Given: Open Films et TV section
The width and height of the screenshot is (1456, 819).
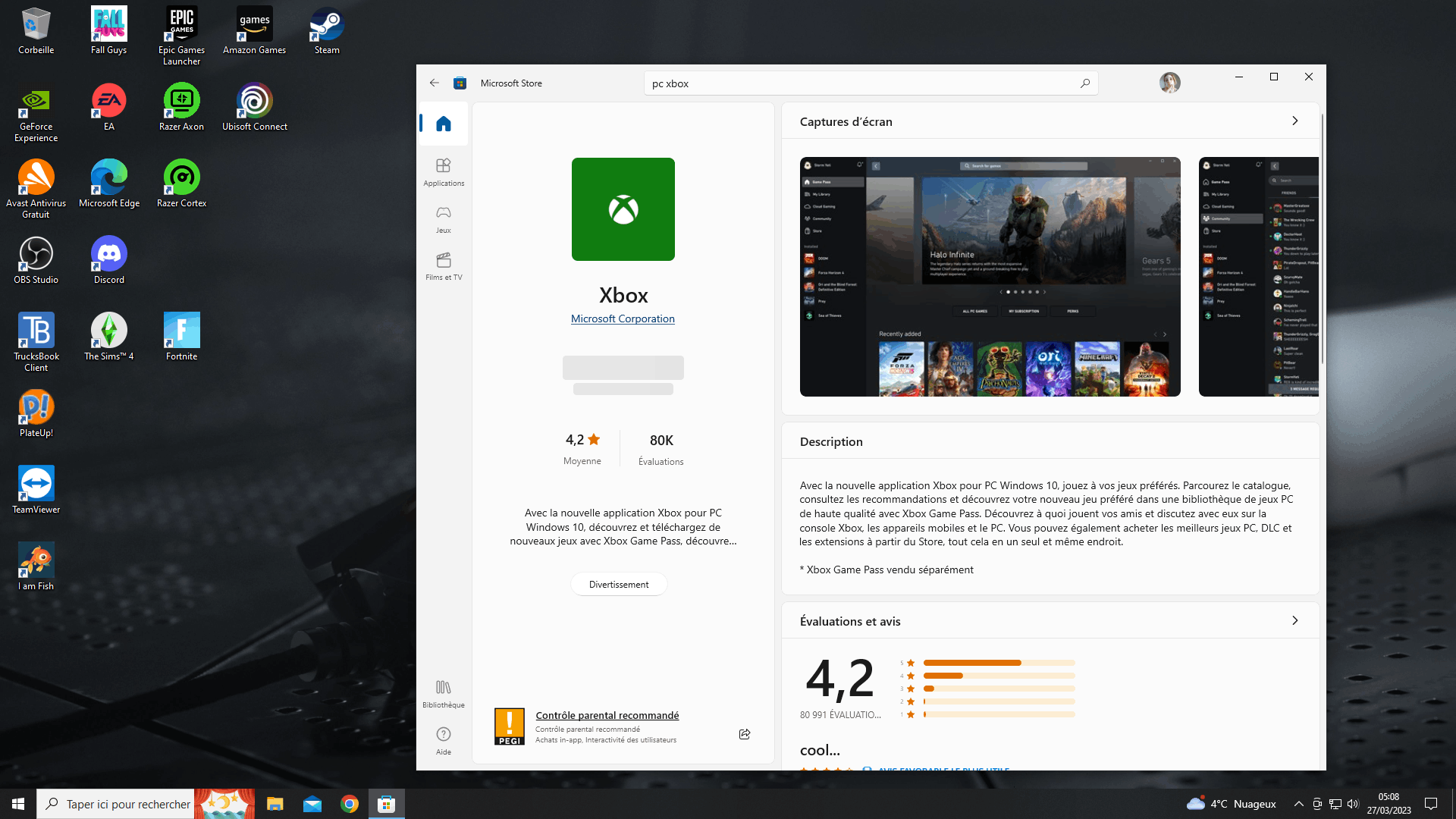Looking at the screenshot, I should pyautogui.click(x=443, y=265).
